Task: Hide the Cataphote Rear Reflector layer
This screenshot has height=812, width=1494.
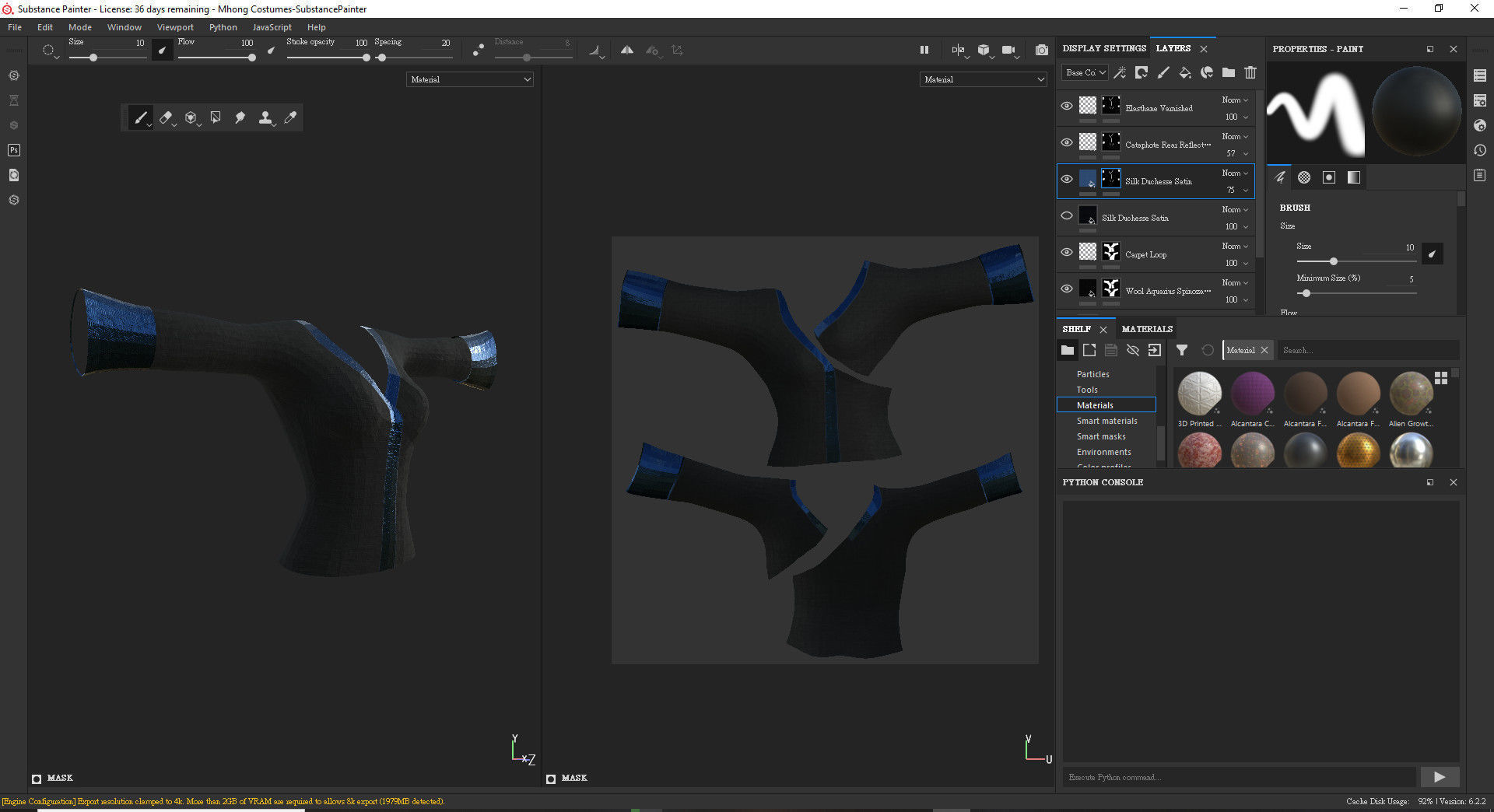Action: (1067, 142)
